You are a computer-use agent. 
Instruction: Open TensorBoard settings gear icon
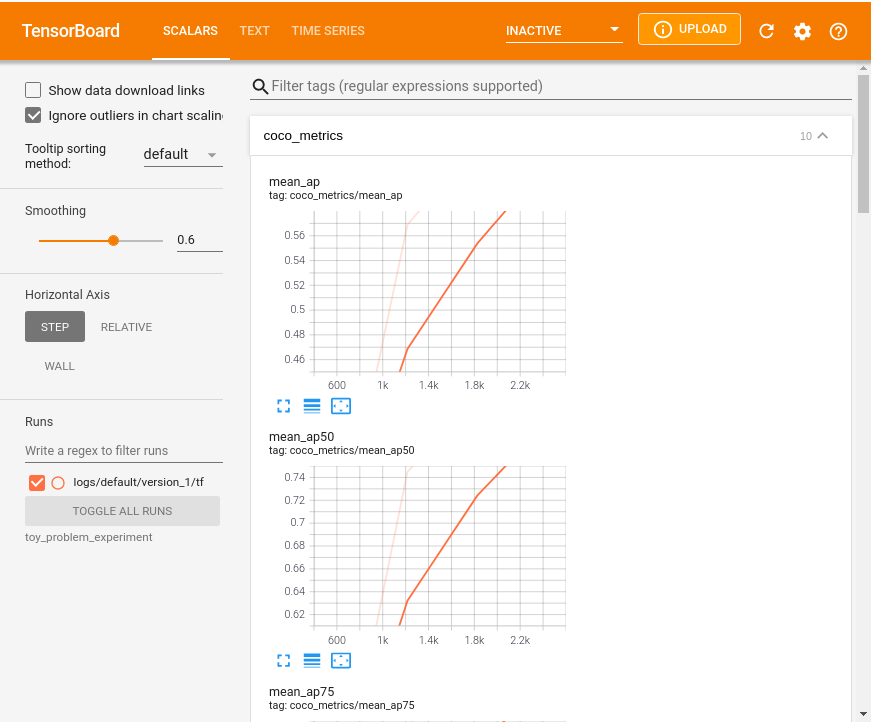(x=802, y=31)
